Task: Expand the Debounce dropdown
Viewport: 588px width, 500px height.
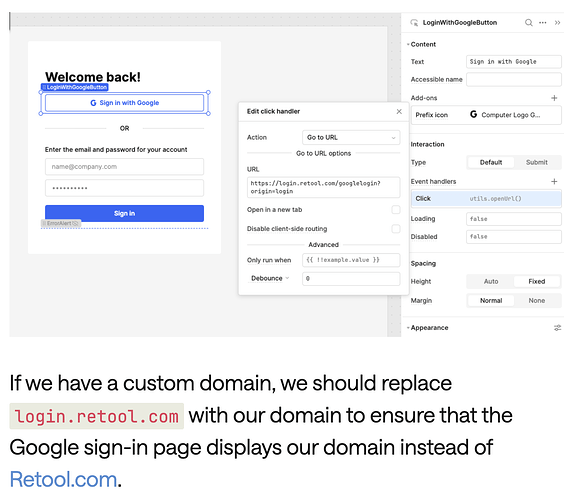Action: (x=270, y=278)
